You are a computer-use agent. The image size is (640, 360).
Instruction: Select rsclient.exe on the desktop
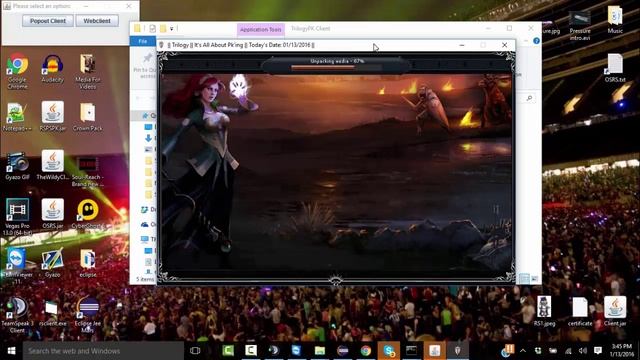(53, 313)
